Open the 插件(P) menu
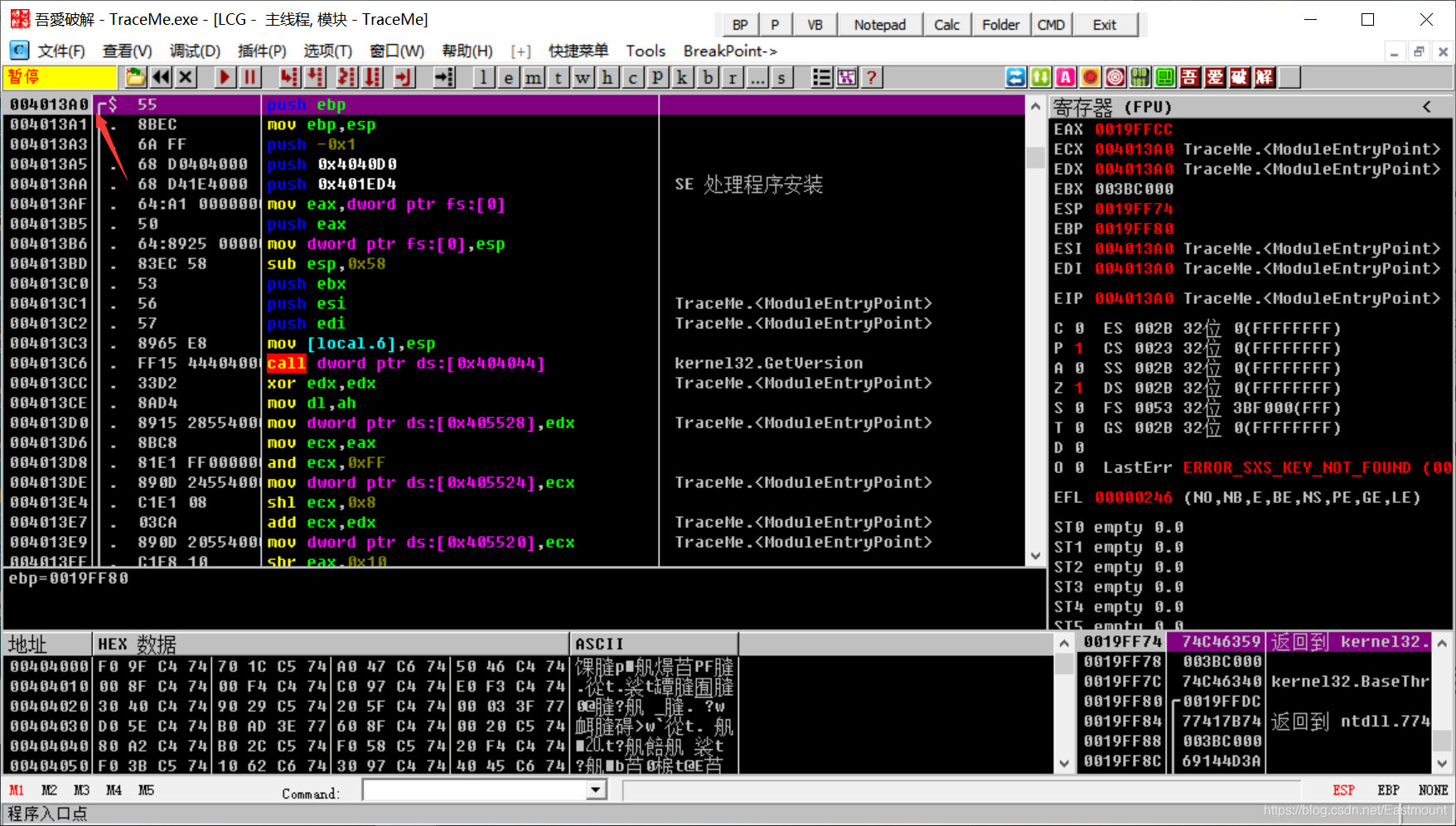 click(262, 51)
